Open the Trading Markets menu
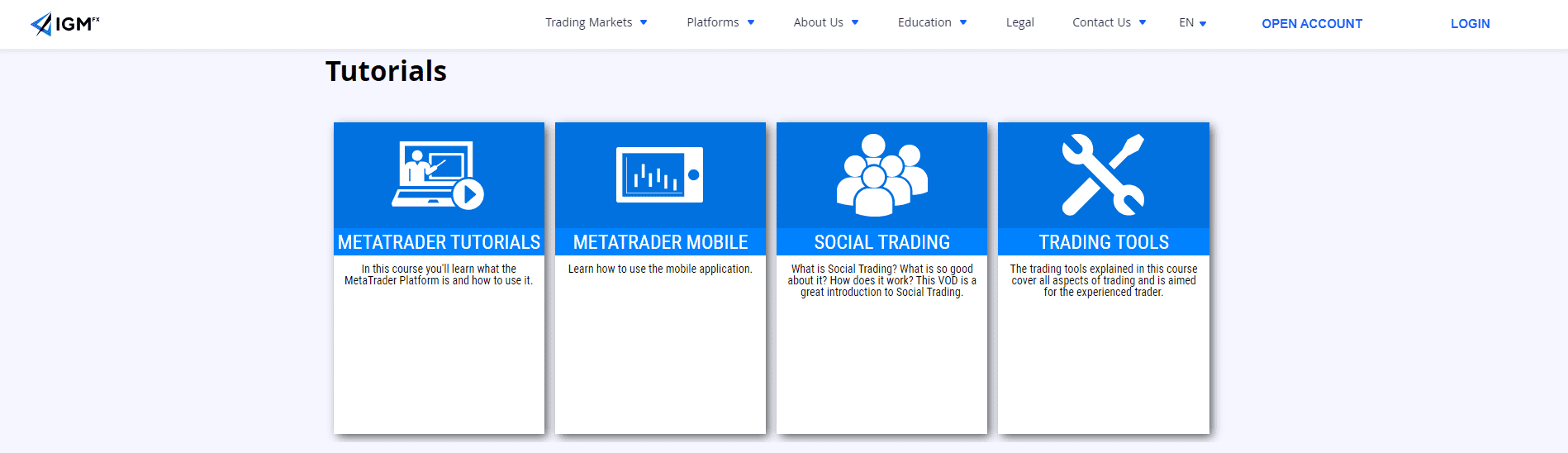The image size is (1568, 453). pyautogui.click(x=588, y=22)
